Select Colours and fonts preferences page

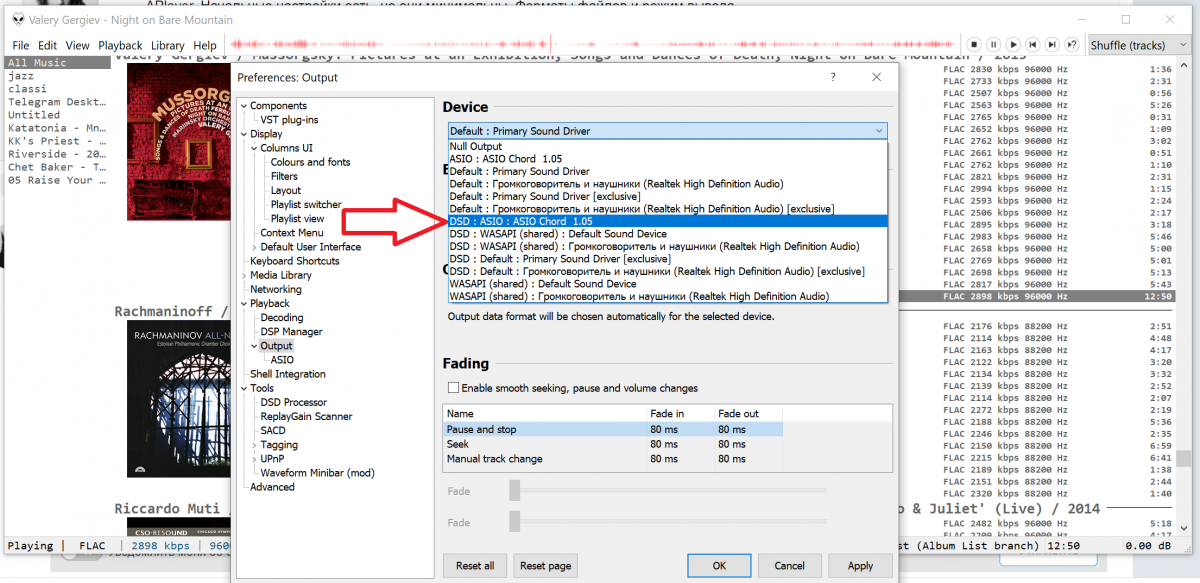tap(310, 162)
